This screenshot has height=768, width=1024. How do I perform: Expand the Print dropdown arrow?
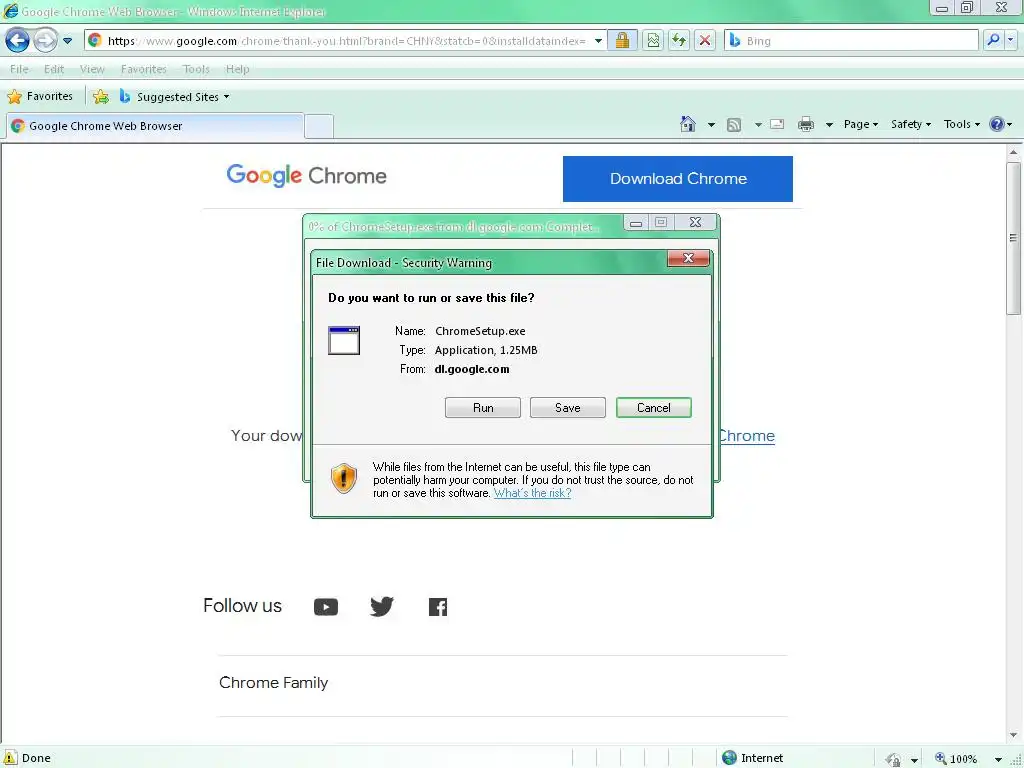point(829,124)
